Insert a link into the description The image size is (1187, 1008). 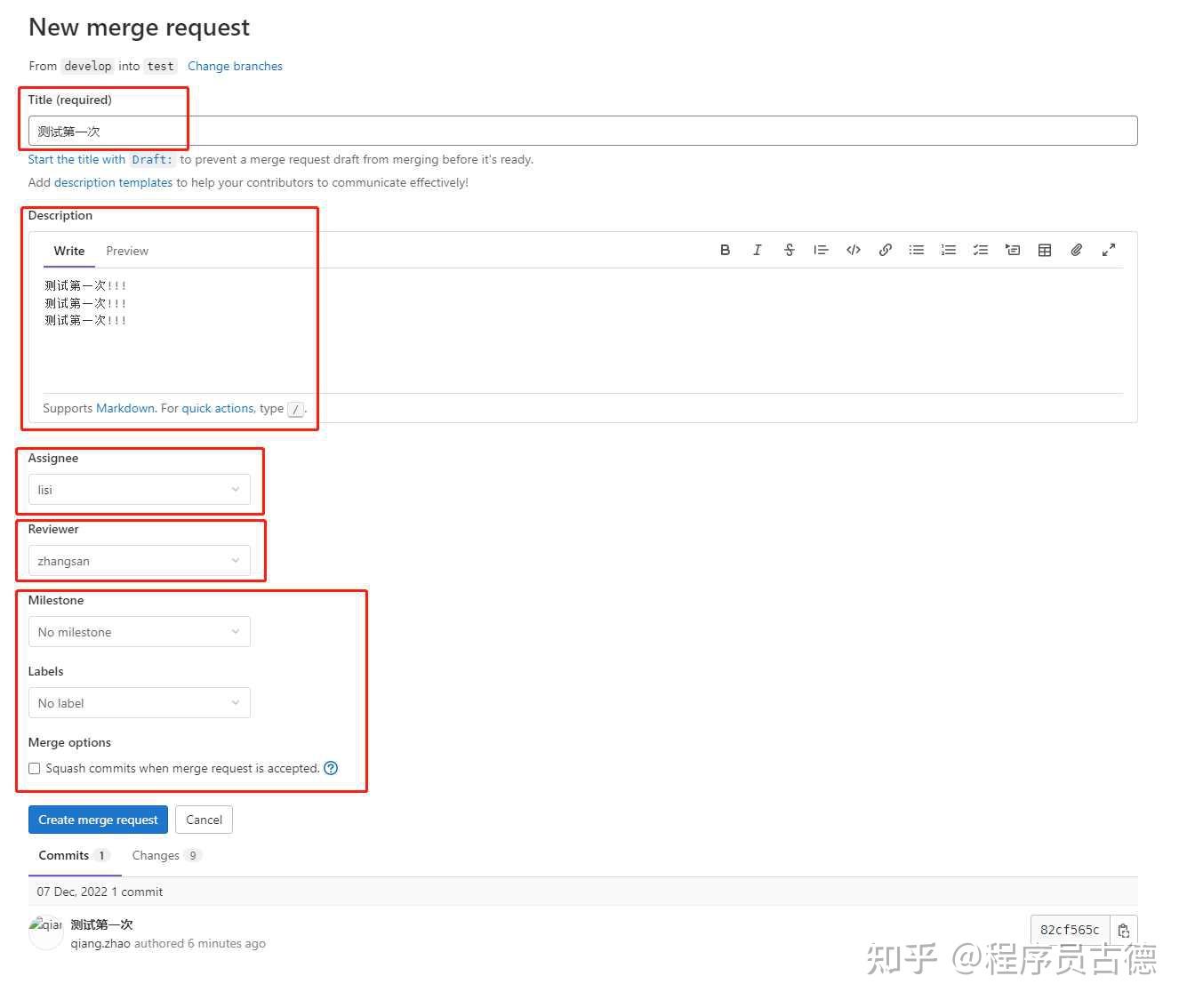pyautogui.click(x=885, y=250)
